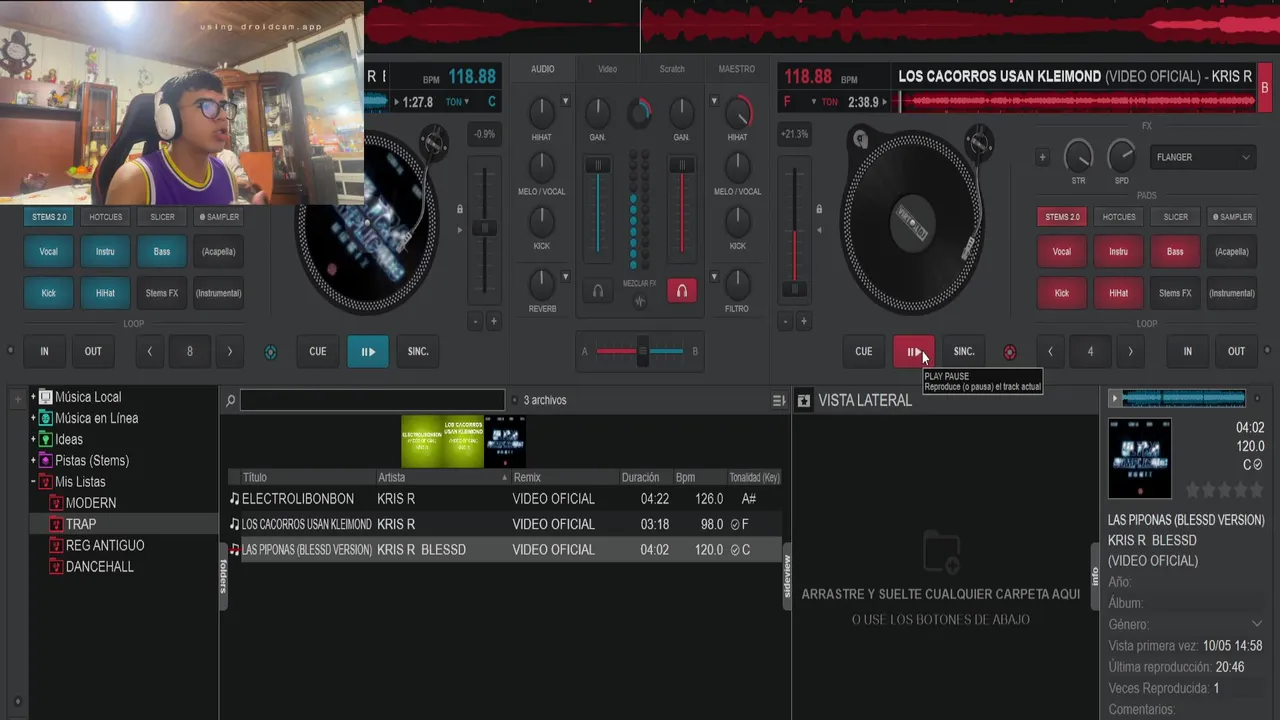This screenshot has width=1280, height=720.
Task: Click right deck red record-style icon
Action: [1010, 352]
